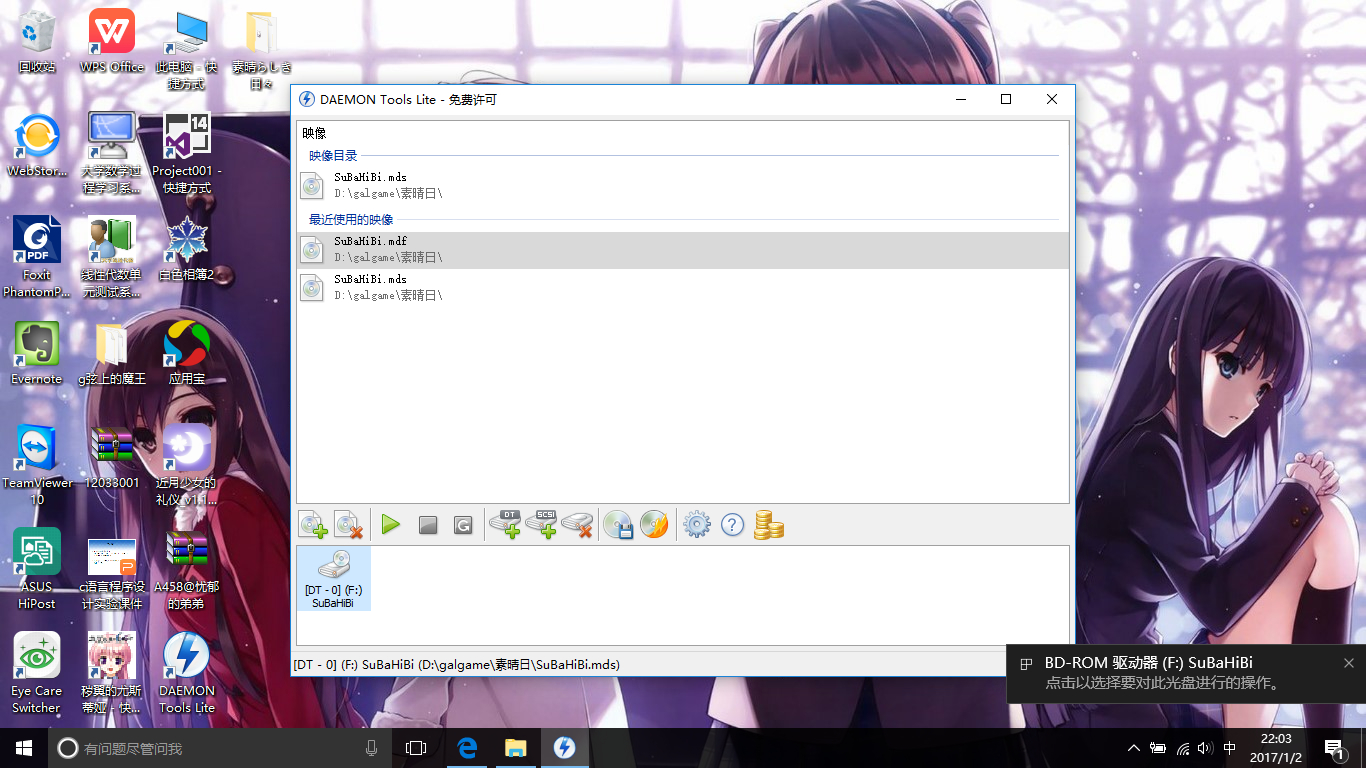
Task: Click the BD-ROM 驱动器 (F:) notification
Action: tap(1185, 673)
